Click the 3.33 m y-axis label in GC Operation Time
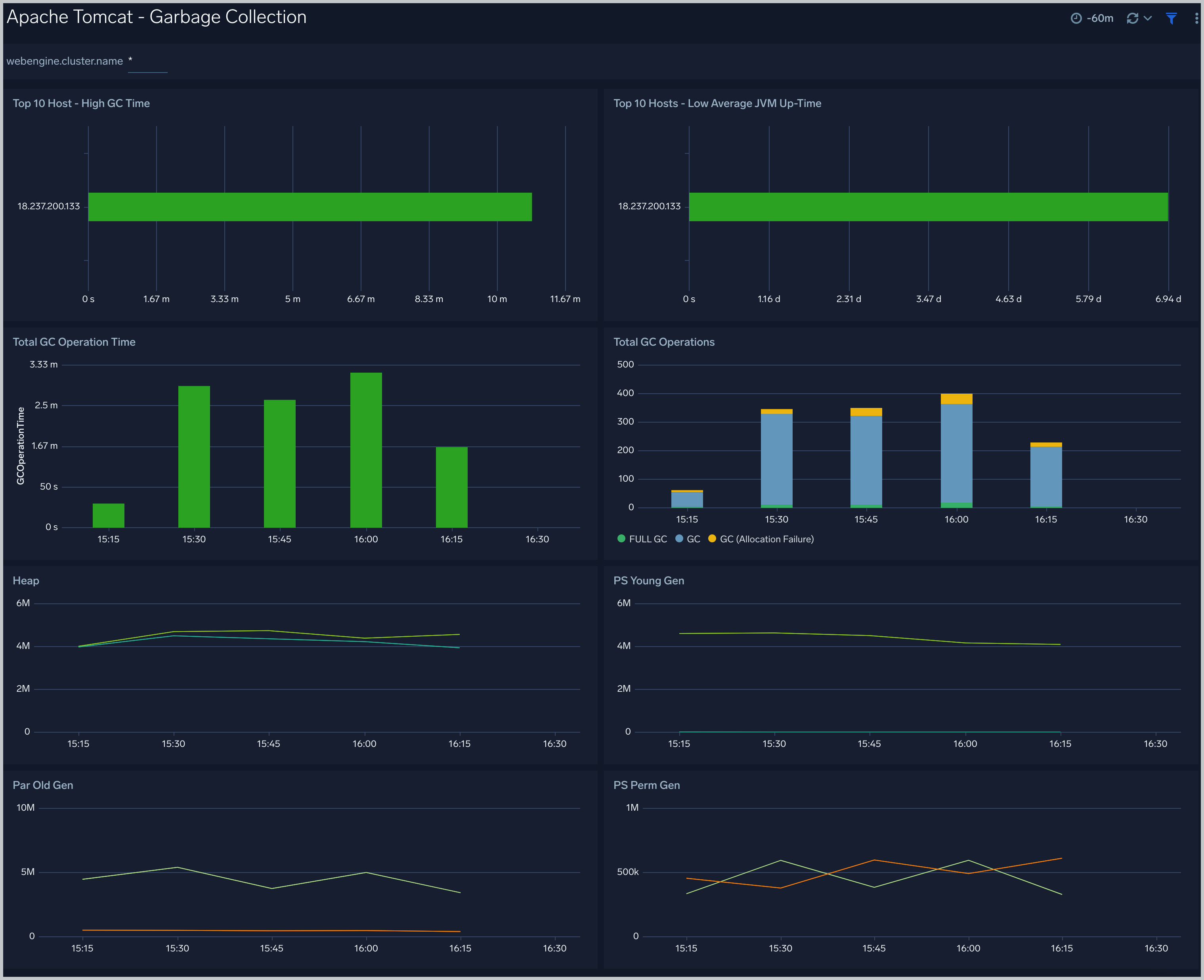The height and width of the screenshot is (980, 1204). tap(44, 365)
